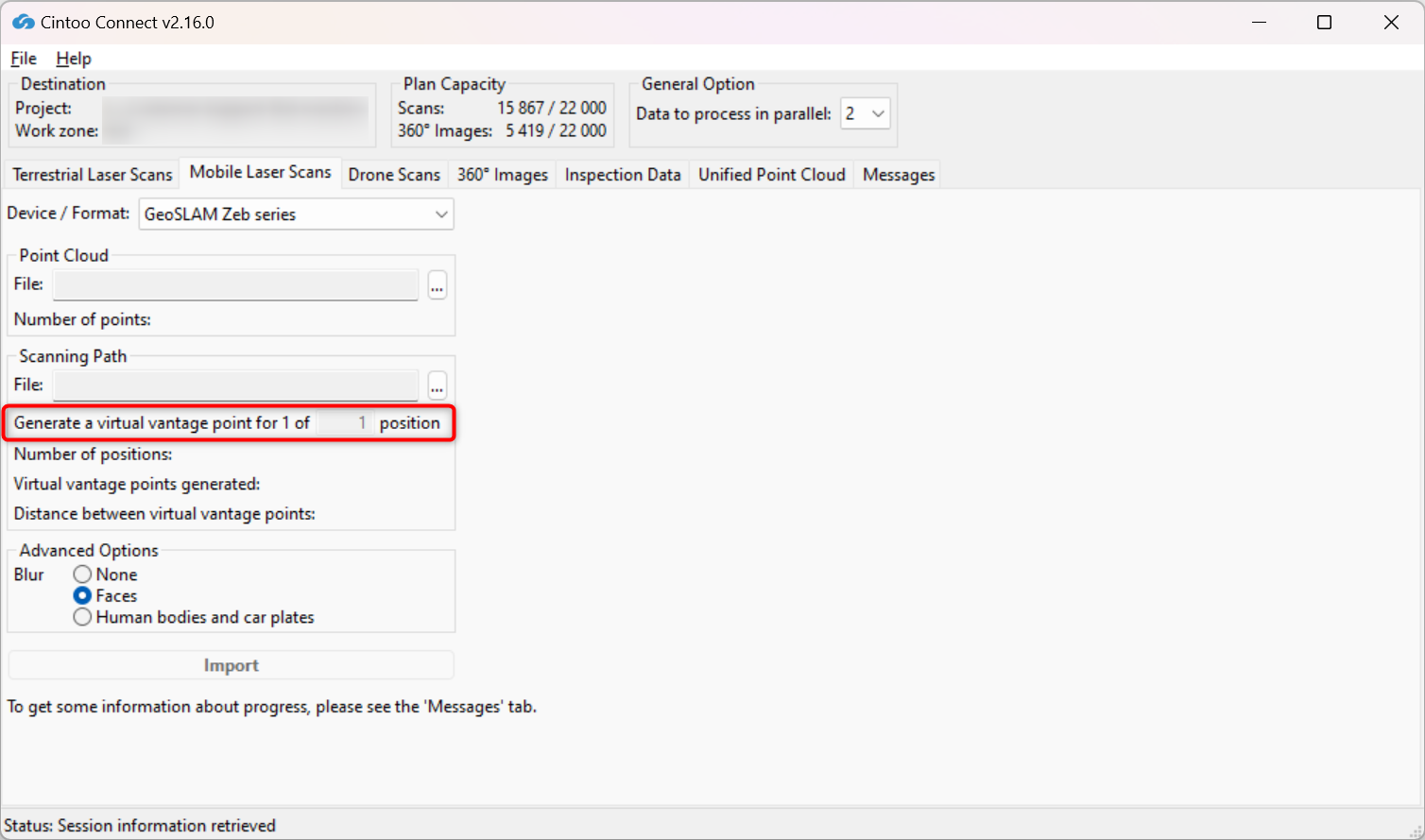The image size is (1425, 840).
Task: Click 'Distance between virtual vantage points:' label
Action: (x=164, y=514)
